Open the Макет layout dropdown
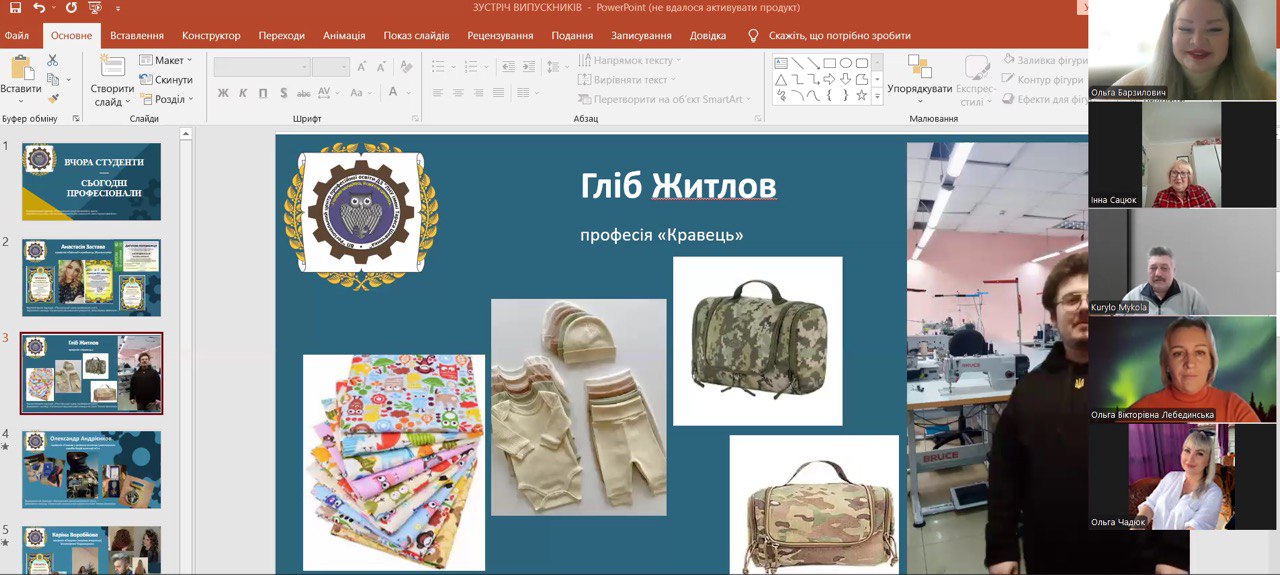Screen dimensions: 1280x575 167,60
